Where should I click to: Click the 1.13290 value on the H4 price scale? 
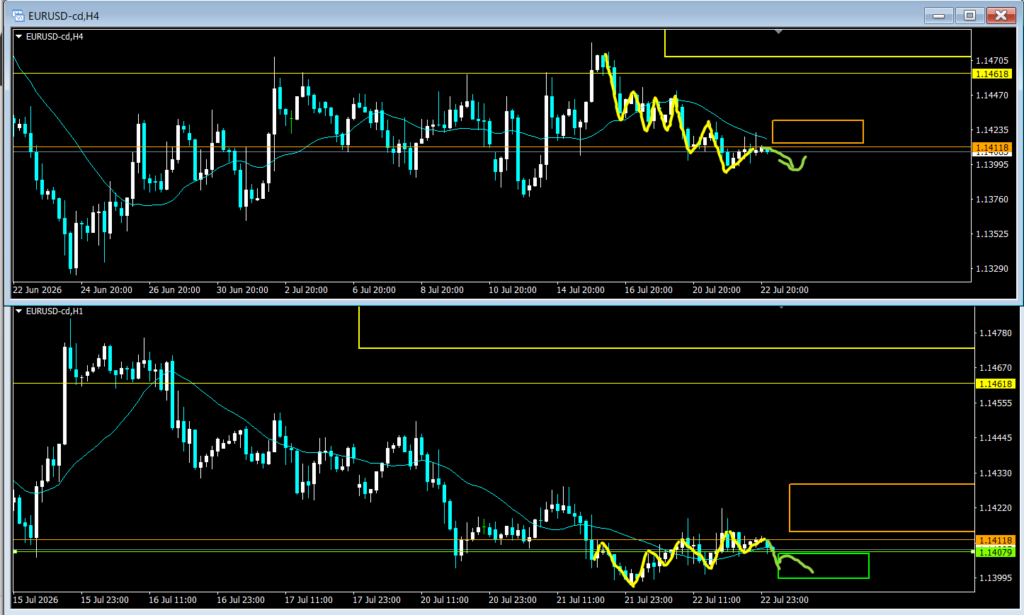point(992,268)
